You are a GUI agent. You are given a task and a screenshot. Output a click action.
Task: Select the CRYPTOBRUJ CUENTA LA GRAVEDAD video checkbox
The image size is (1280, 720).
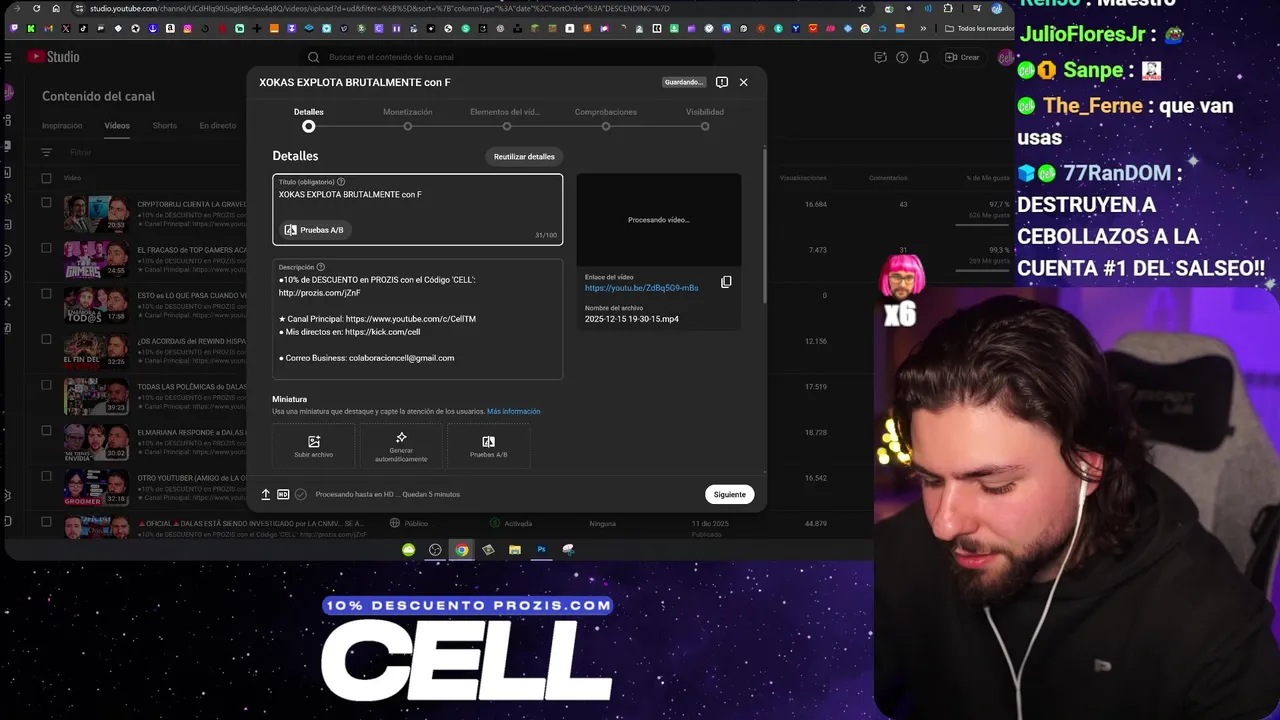coord(46,202)
